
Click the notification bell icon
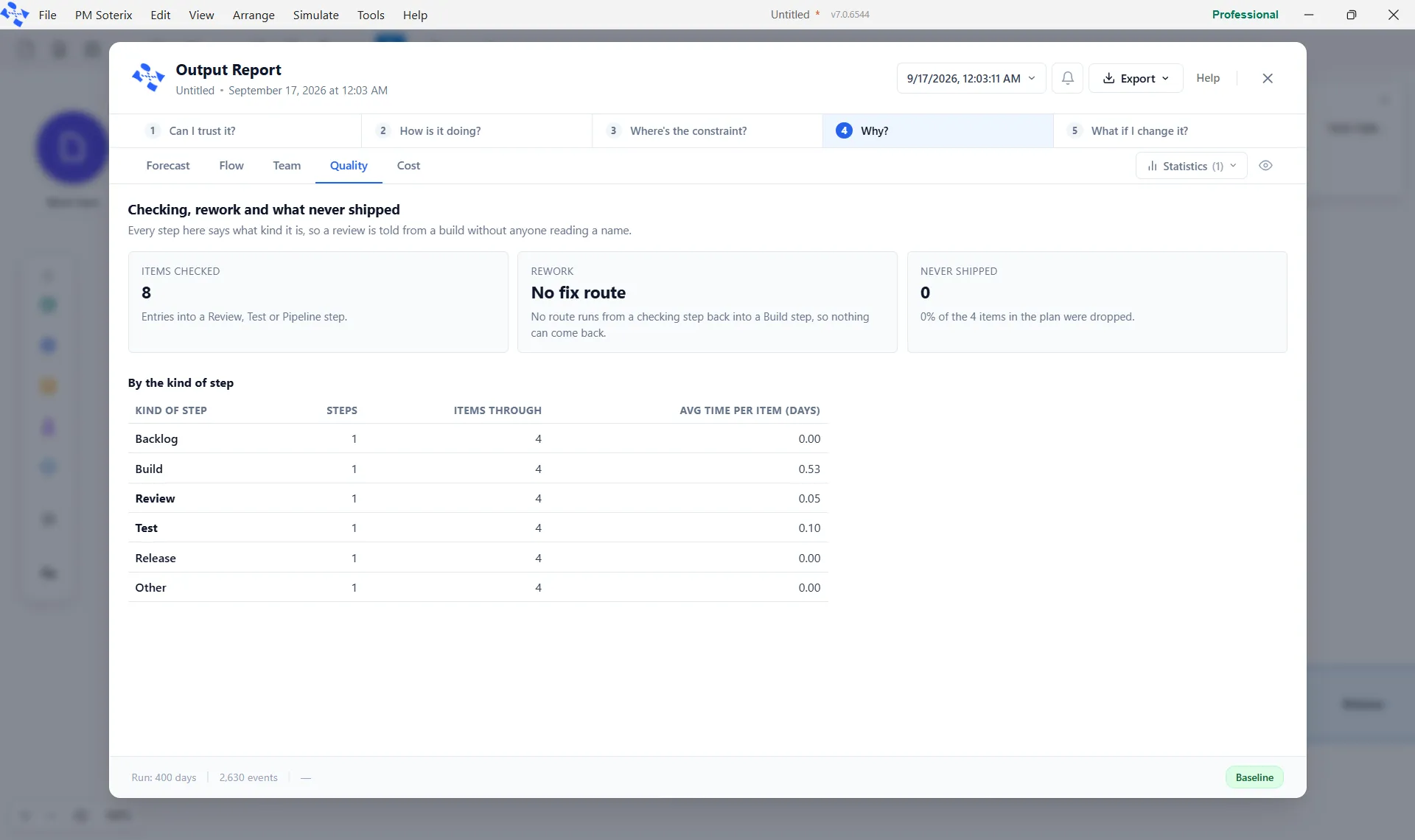pos(1067,78)
